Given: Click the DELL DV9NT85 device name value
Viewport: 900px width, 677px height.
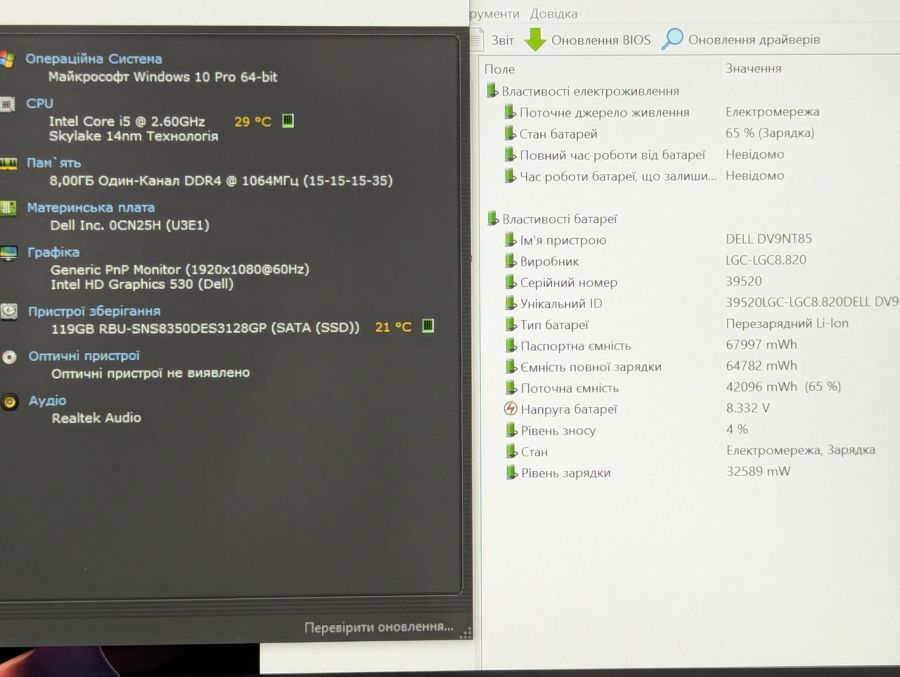Looking at the screenshot, I should pos(769,239).
